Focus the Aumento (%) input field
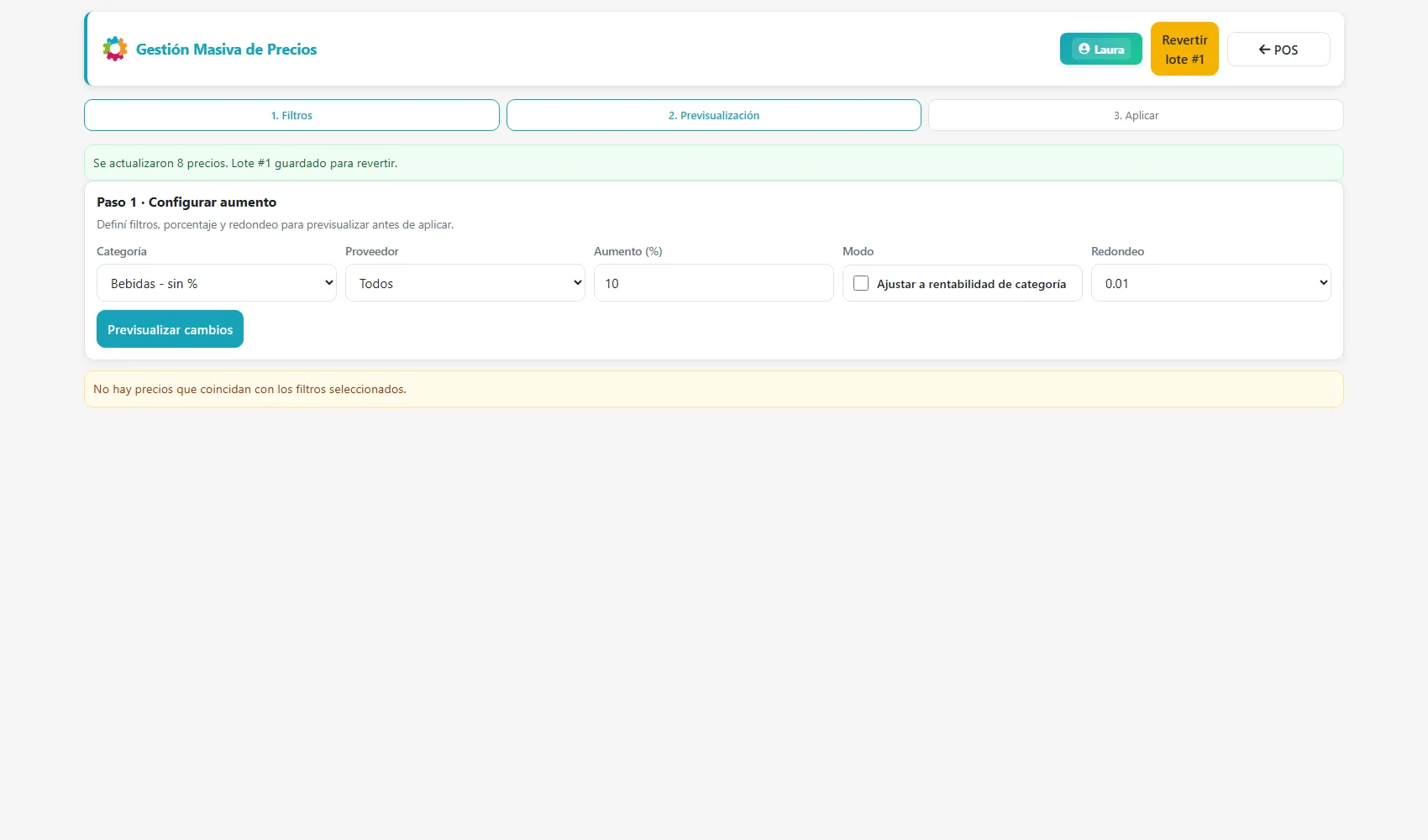Image resolution: width=1428 pixels, height=840 pixels. 714,283
